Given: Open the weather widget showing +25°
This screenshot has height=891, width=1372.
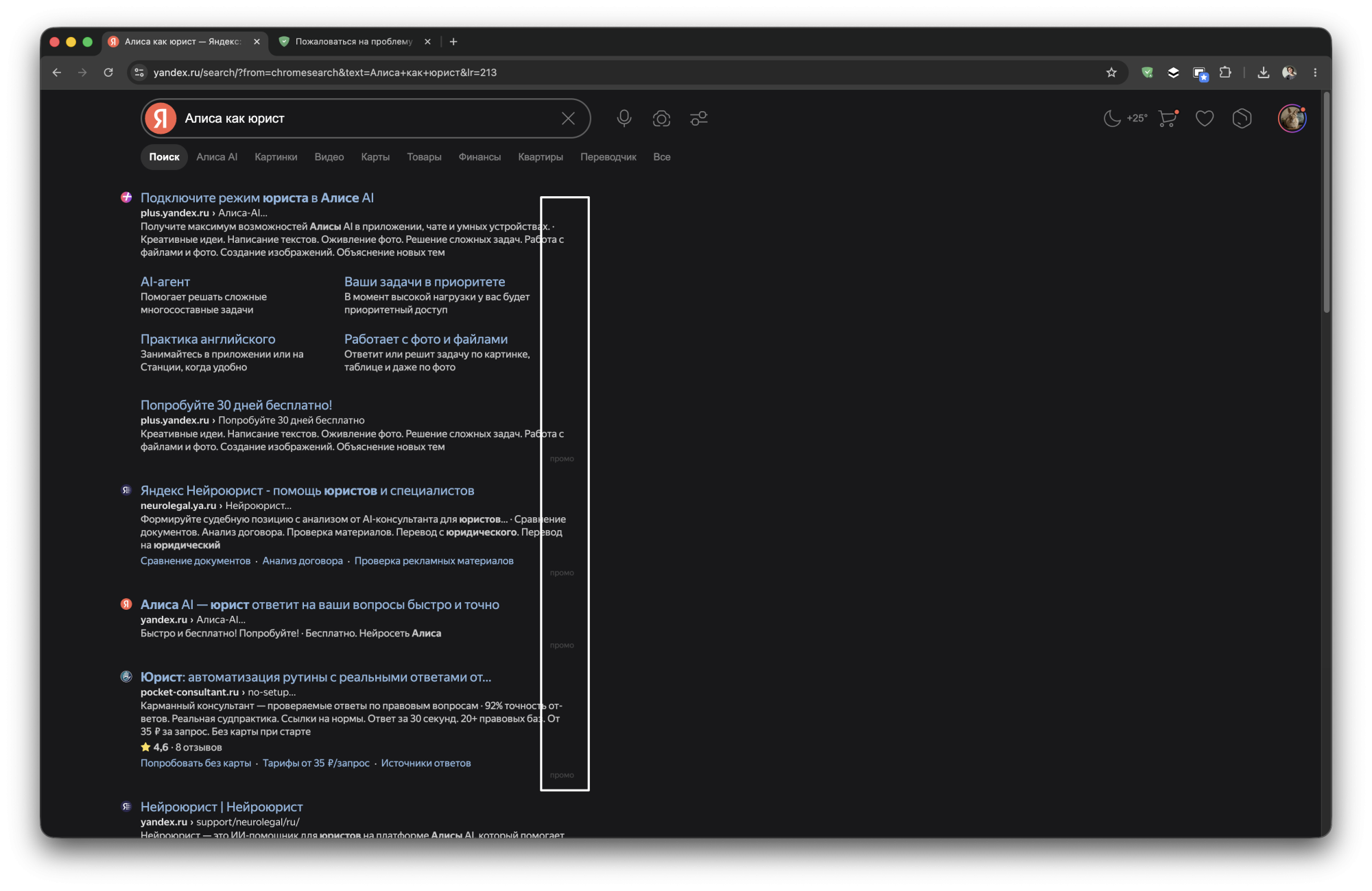Looking at the screenshot, I should click(1125, 119).
